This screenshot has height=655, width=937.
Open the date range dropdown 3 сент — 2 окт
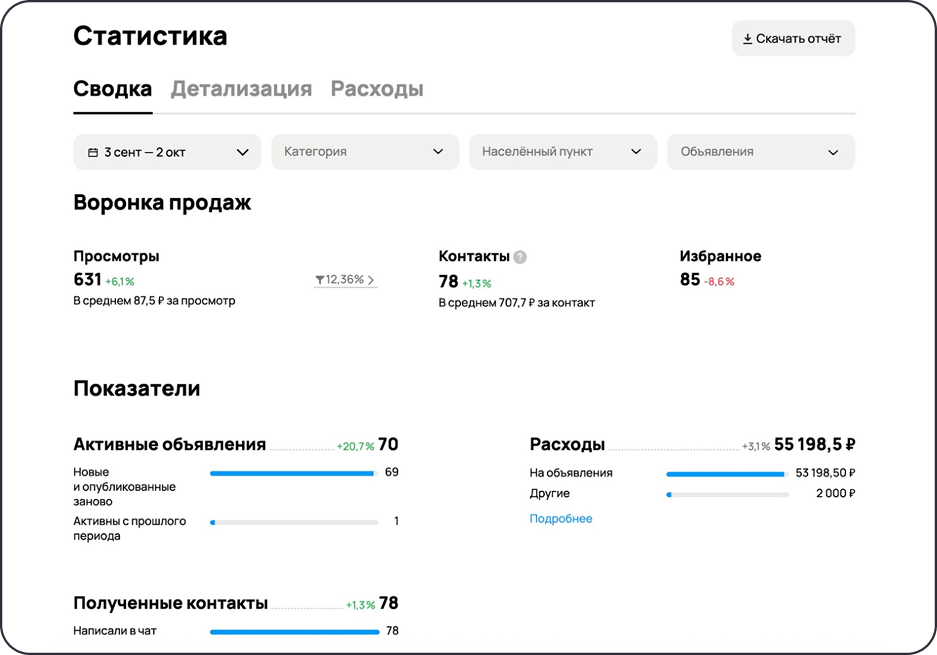[x=166, y=151]
